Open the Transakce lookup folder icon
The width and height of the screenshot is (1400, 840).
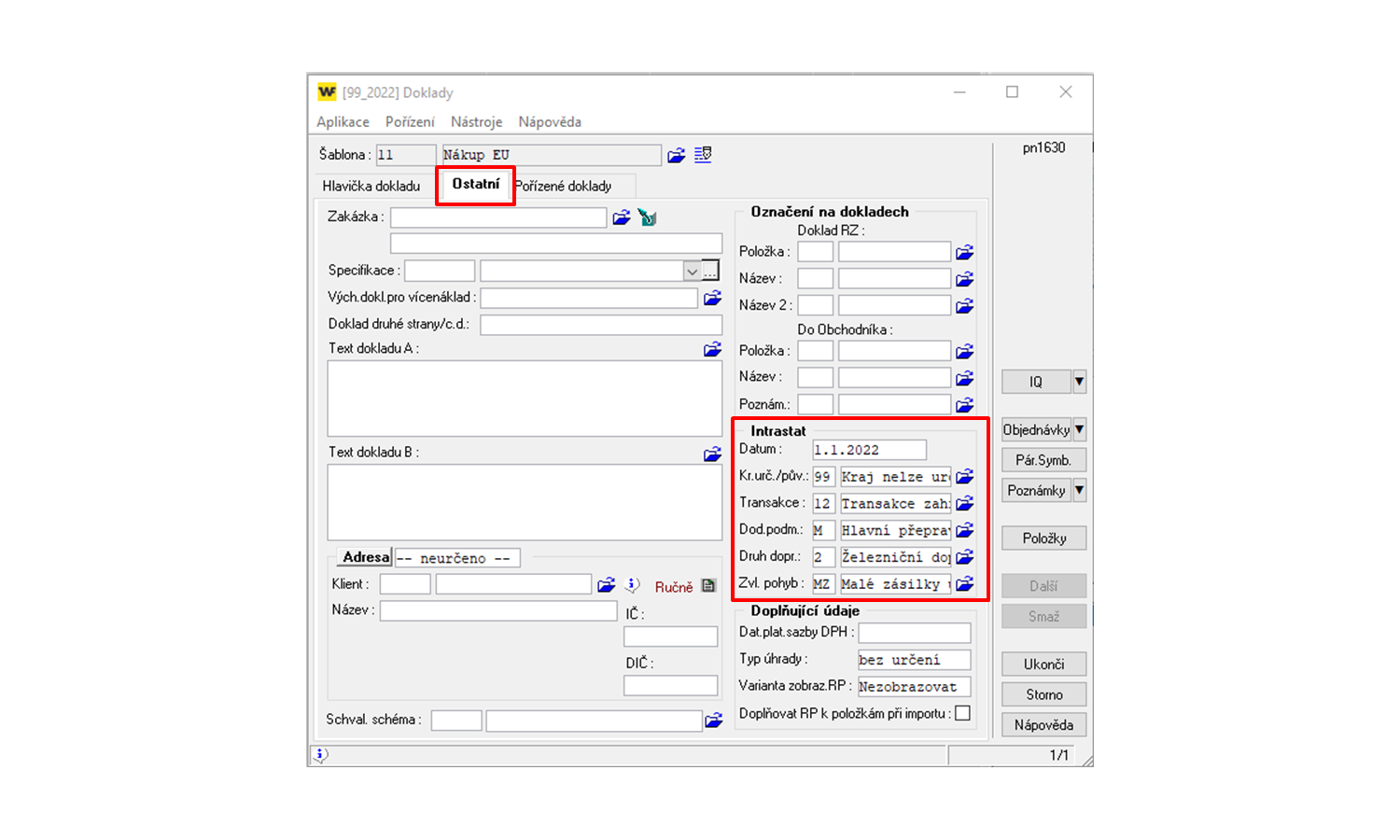click(964, 504)
